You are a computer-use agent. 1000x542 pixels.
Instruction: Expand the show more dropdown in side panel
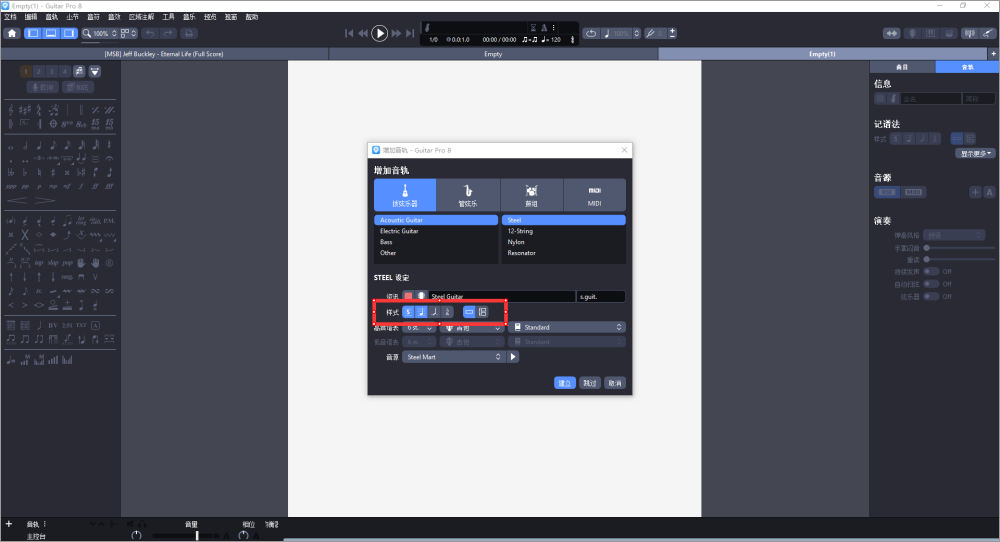point(975,154)
